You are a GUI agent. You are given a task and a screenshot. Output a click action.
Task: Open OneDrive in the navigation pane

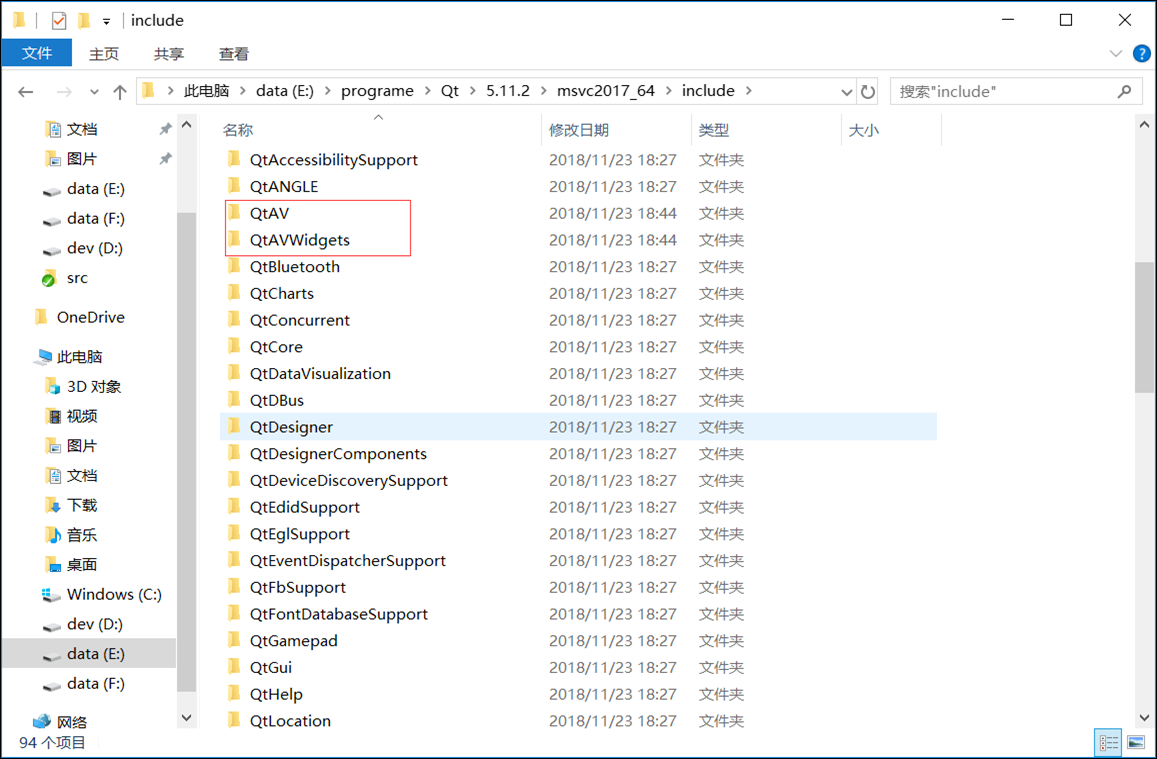click(x=91, y=317)
